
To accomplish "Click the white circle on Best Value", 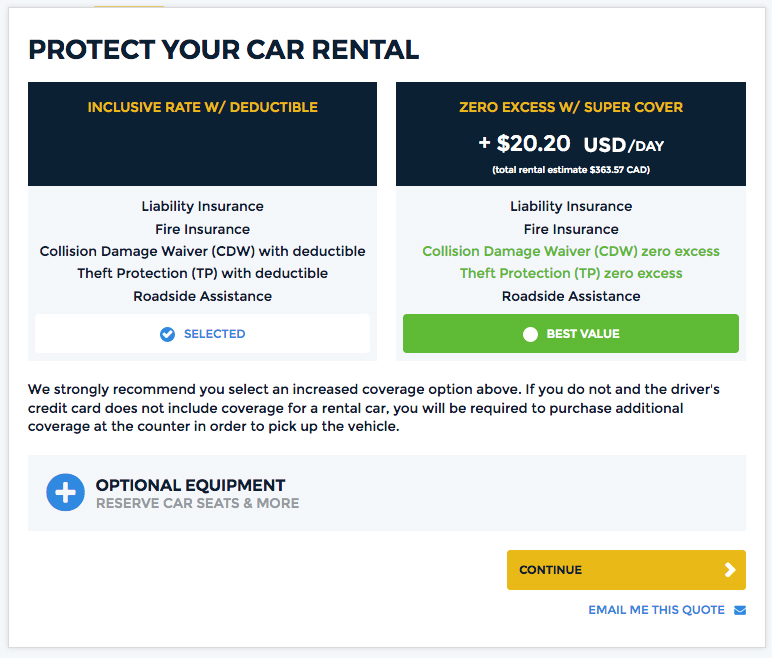I will pos(531,334).
